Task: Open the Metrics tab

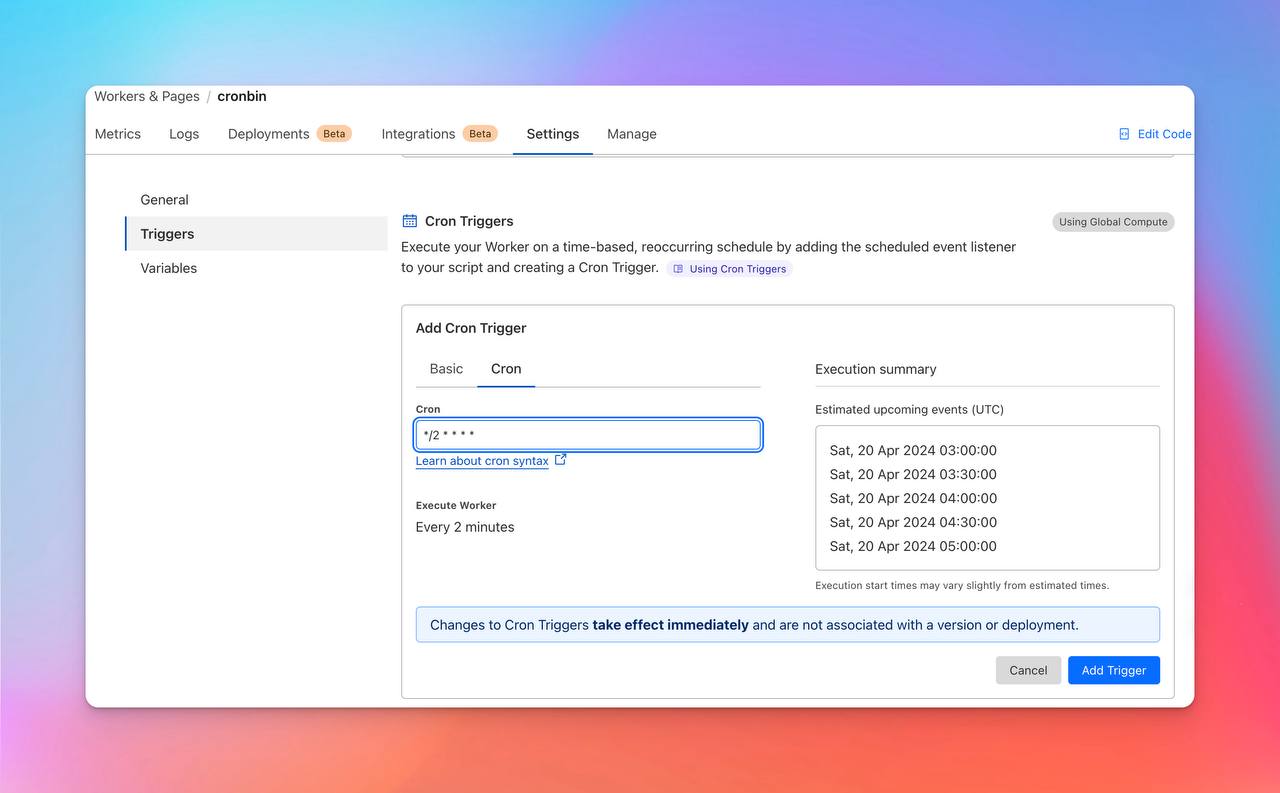Action: (118, 134)
